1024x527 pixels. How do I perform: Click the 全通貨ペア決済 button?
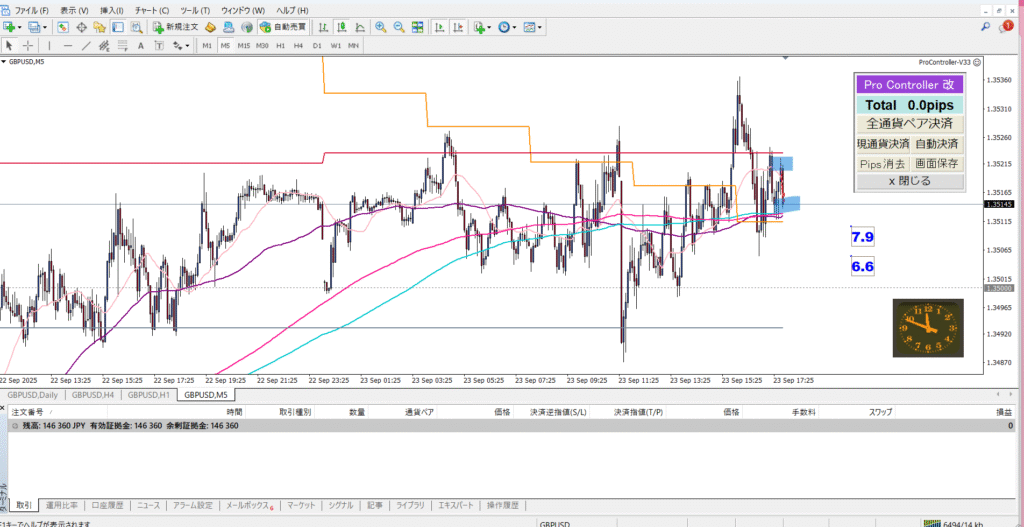909,124
